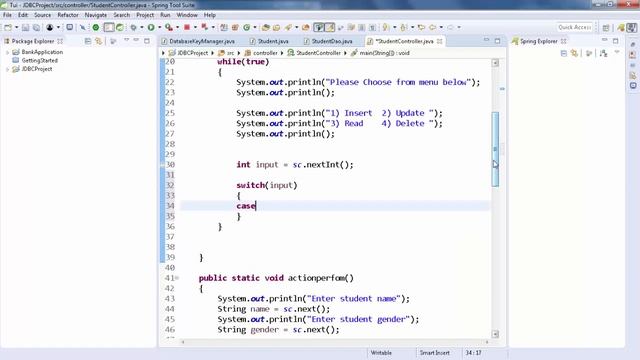Click the Writable status bar entry
This screenshot has height=360, width=640.
(x=381, y=353)
